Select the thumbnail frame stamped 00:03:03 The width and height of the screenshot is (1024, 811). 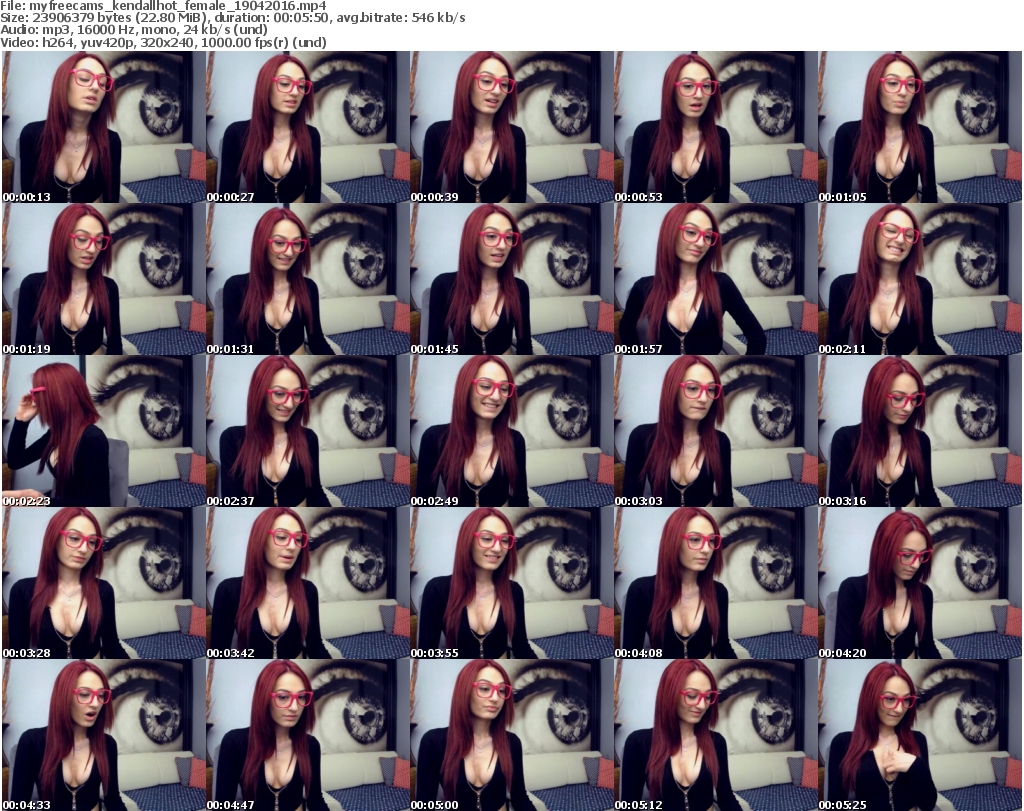(x=716, y=431)
